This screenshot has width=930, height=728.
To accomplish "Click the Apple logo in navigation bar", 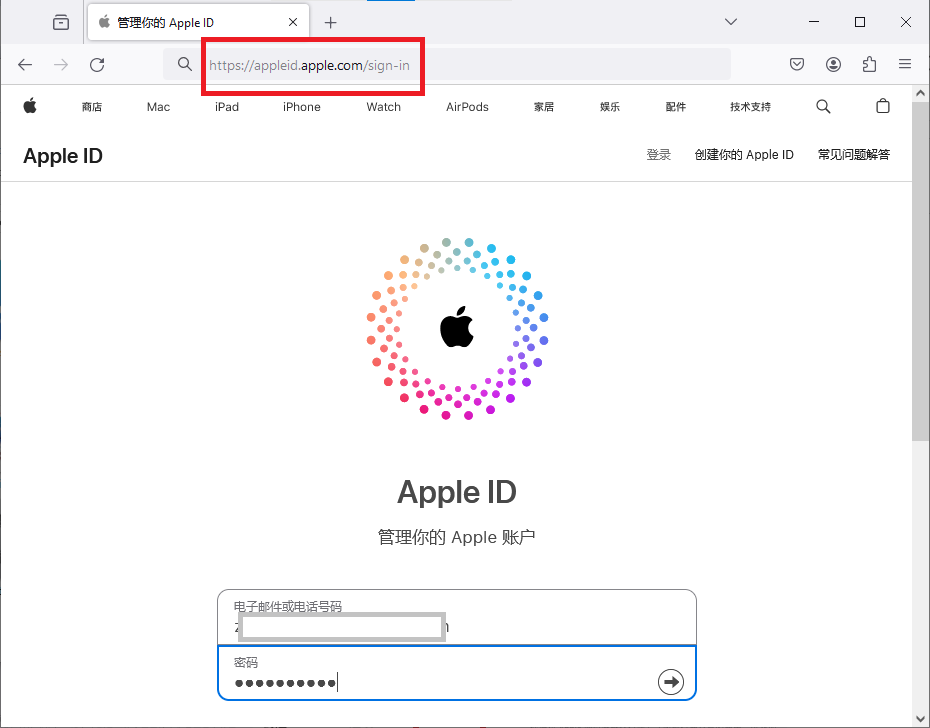I will click(x=30, y=106).
